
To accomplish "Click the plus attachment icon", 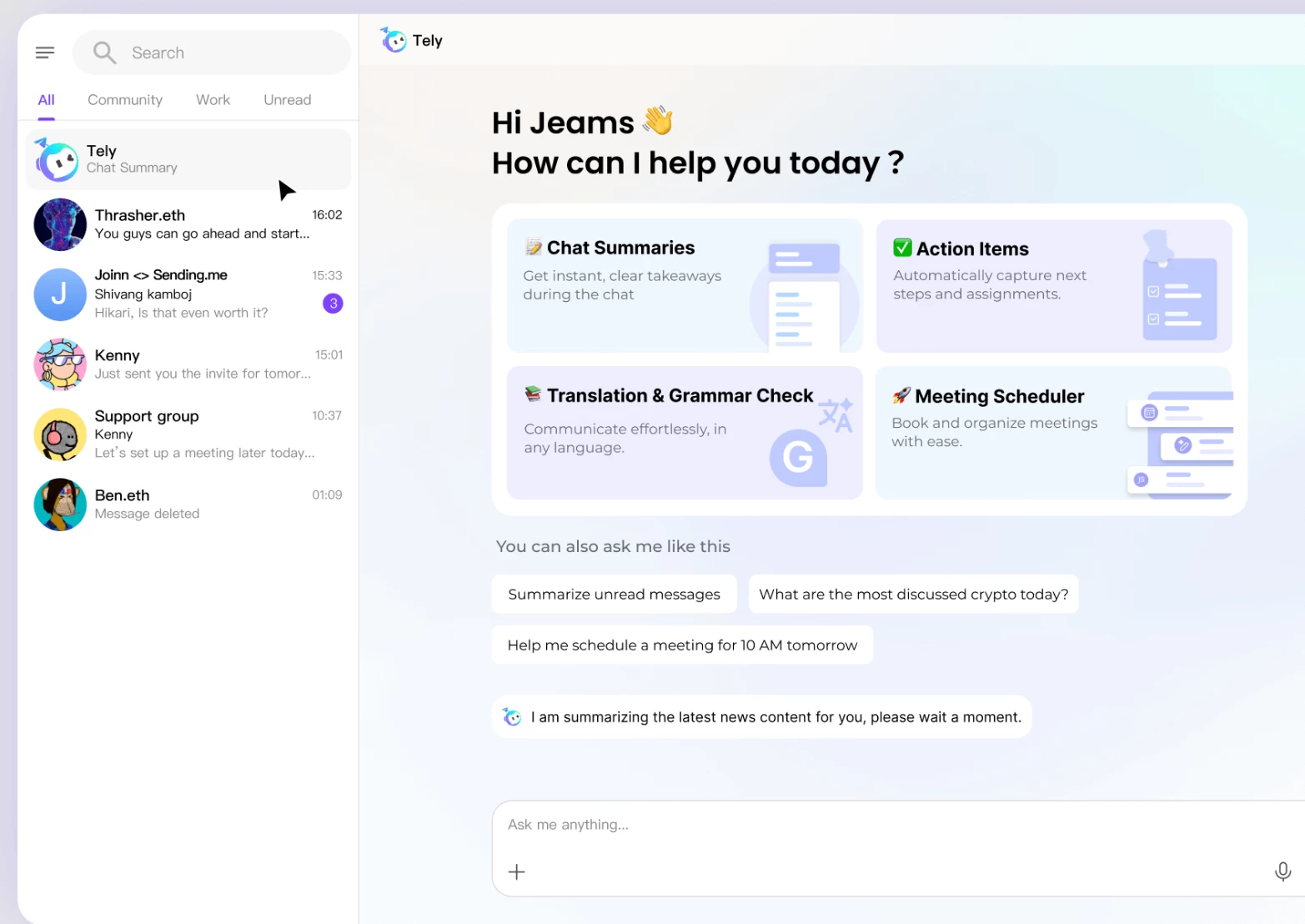I will pyautogui.click(x=517, y=872).
